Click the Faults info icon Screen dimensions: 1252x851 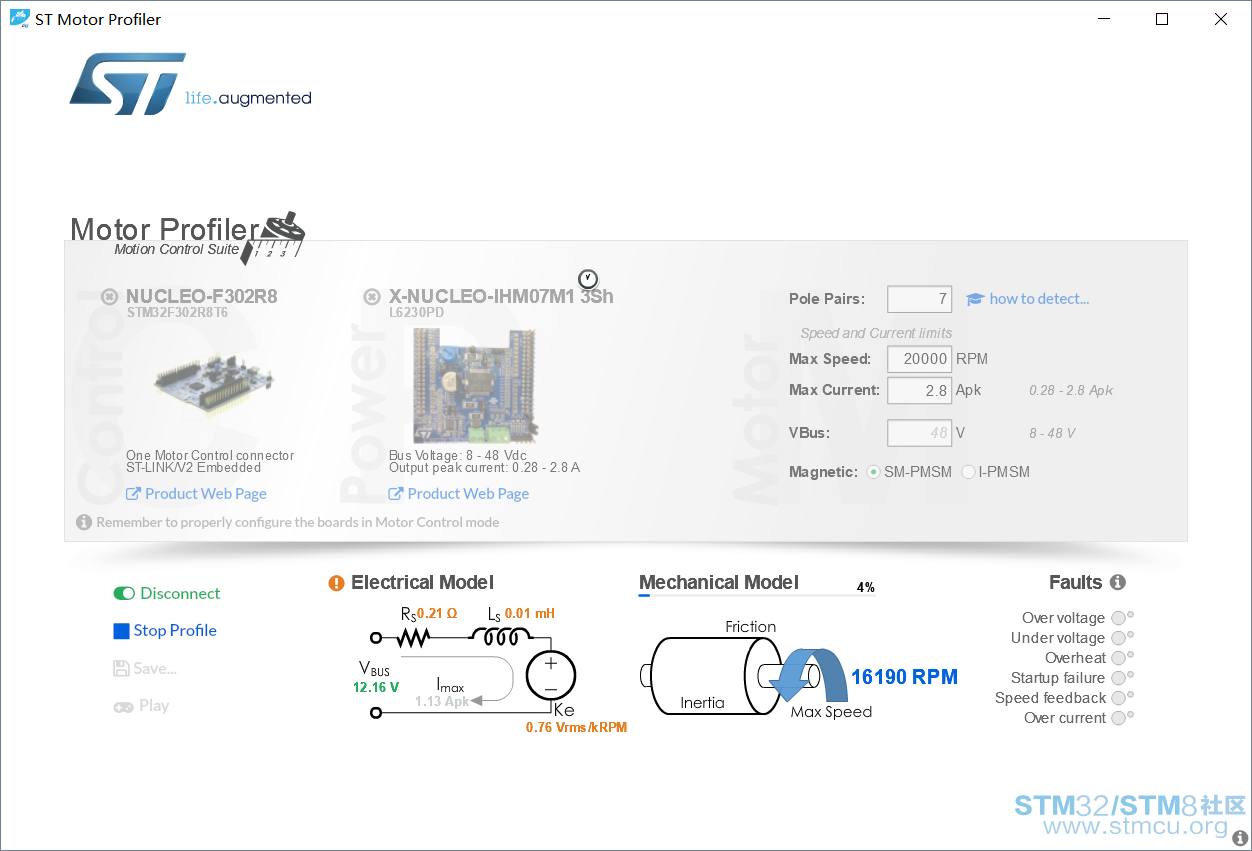(x=1118, y=582)
